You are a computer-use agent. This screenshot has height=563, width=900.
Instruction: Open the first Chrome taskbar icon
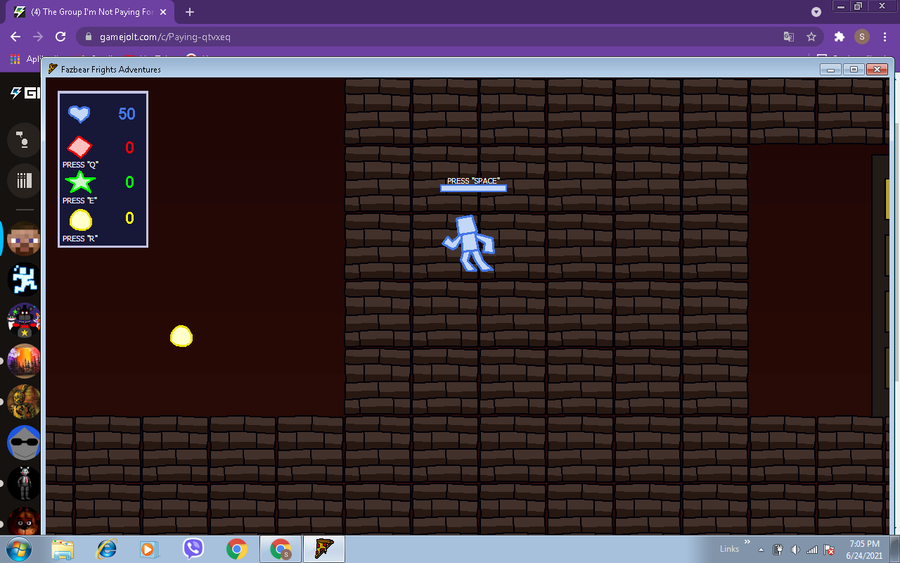(x=236, y=549)
